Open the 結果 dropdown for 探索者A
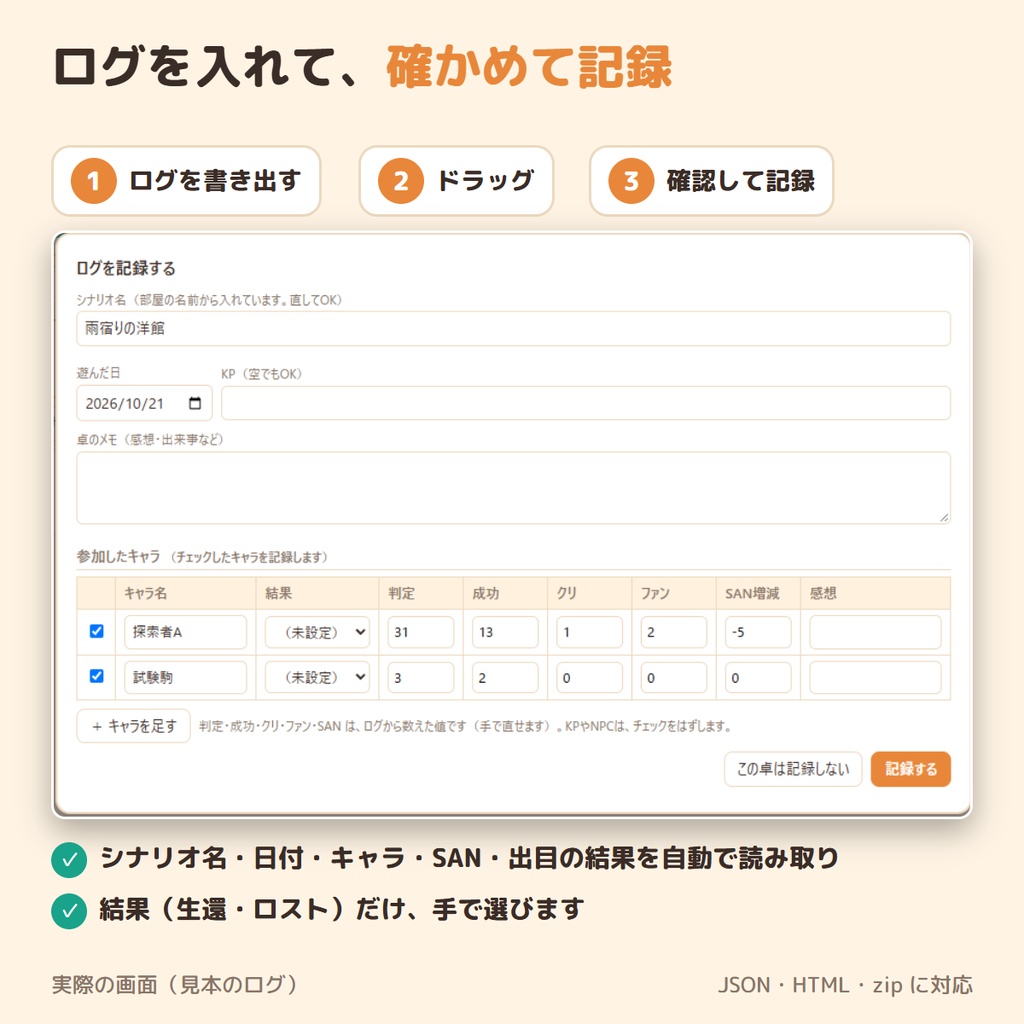 point(317,632)
